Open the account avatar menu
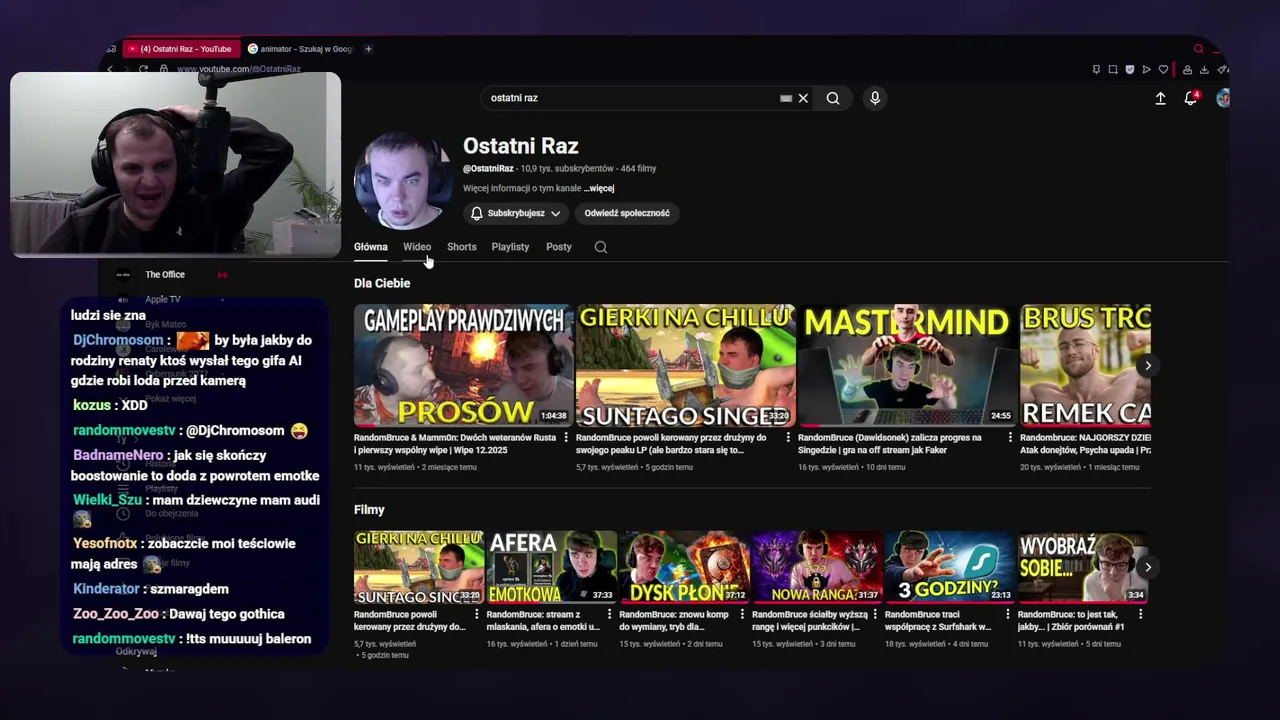Screen dimensions: 1280x720 point(1222,98)
